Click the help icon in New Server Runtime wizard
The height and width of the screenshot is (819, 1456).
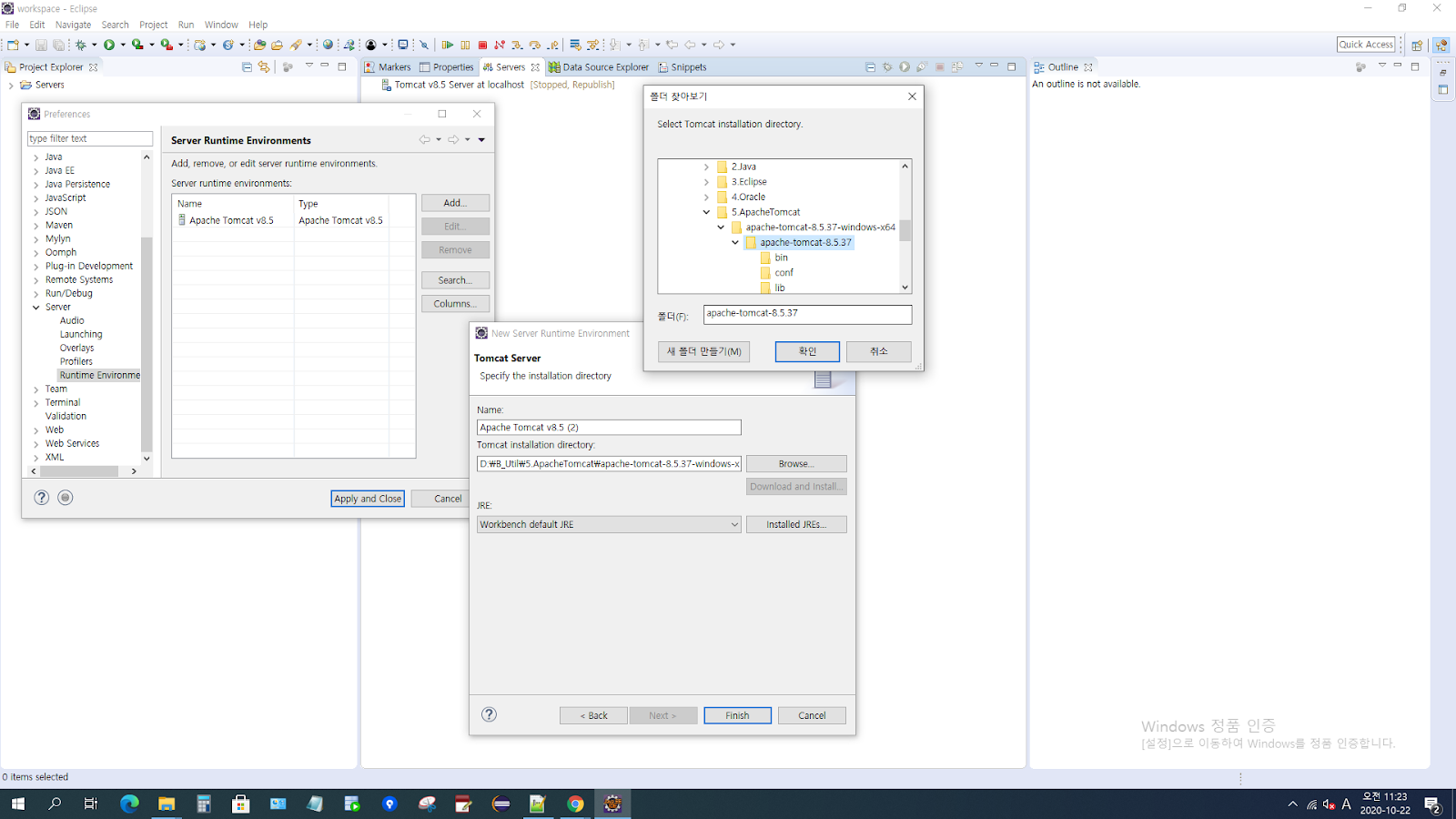(x=490, y=714)
